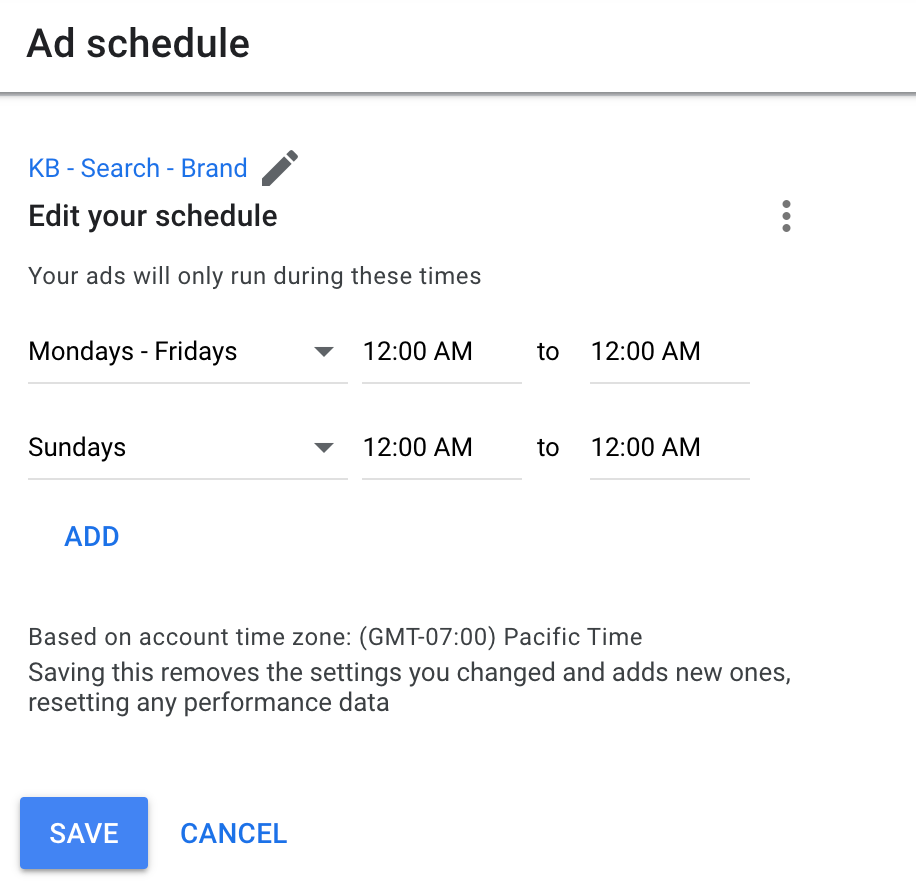Open the KB - Search - Brand campaign link

138,168
